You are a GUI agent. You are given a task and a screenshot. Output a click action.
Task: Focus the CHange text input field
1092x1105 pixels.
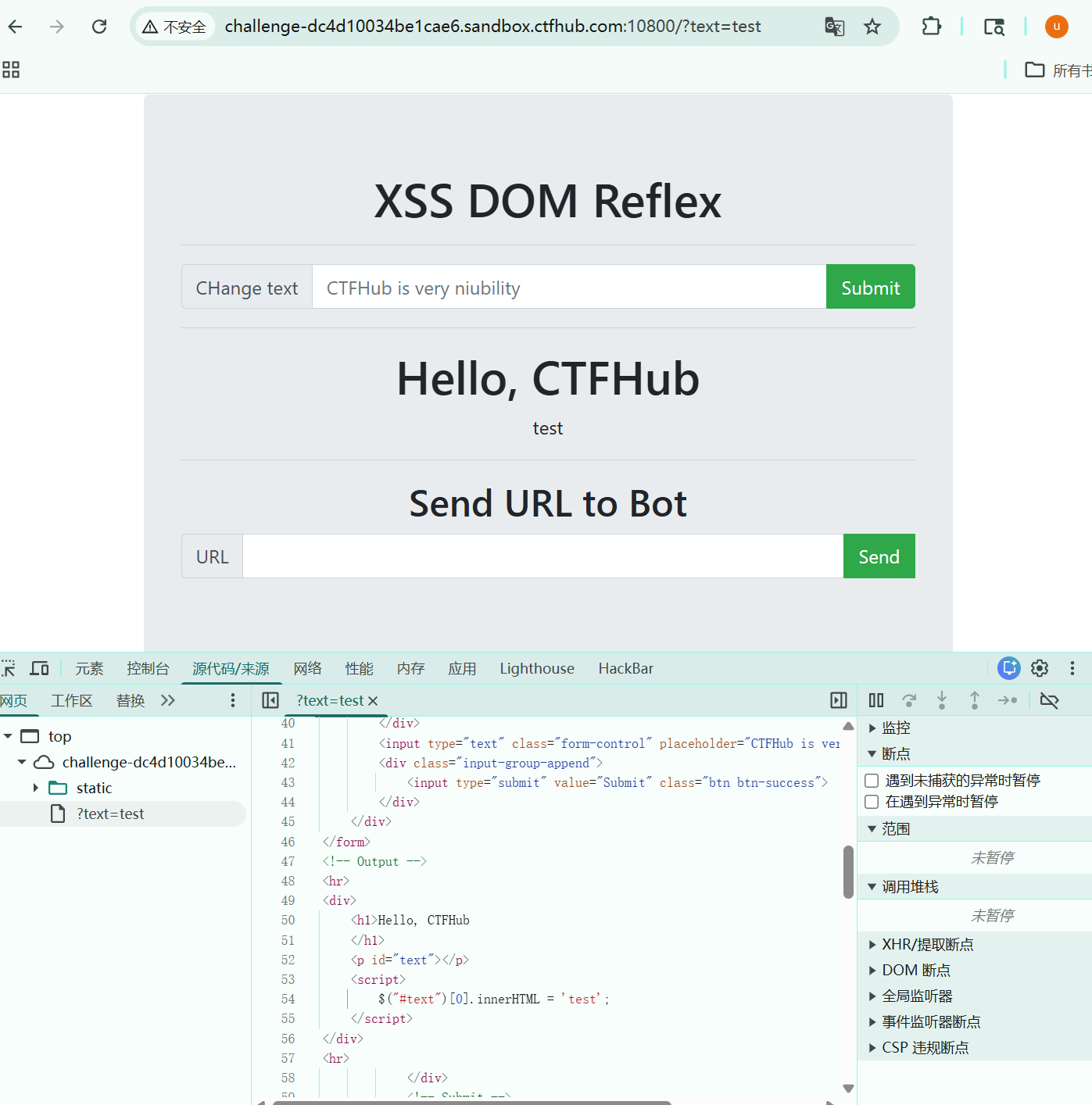coord(569,287)
